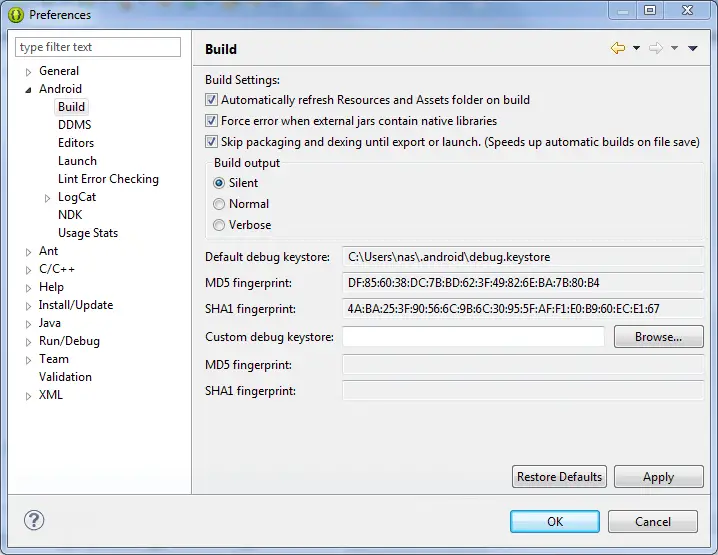Viewport: 718px width, 555px height.
Task: Select Lint Error Checking in the tree
Action: tap(108, 179)
